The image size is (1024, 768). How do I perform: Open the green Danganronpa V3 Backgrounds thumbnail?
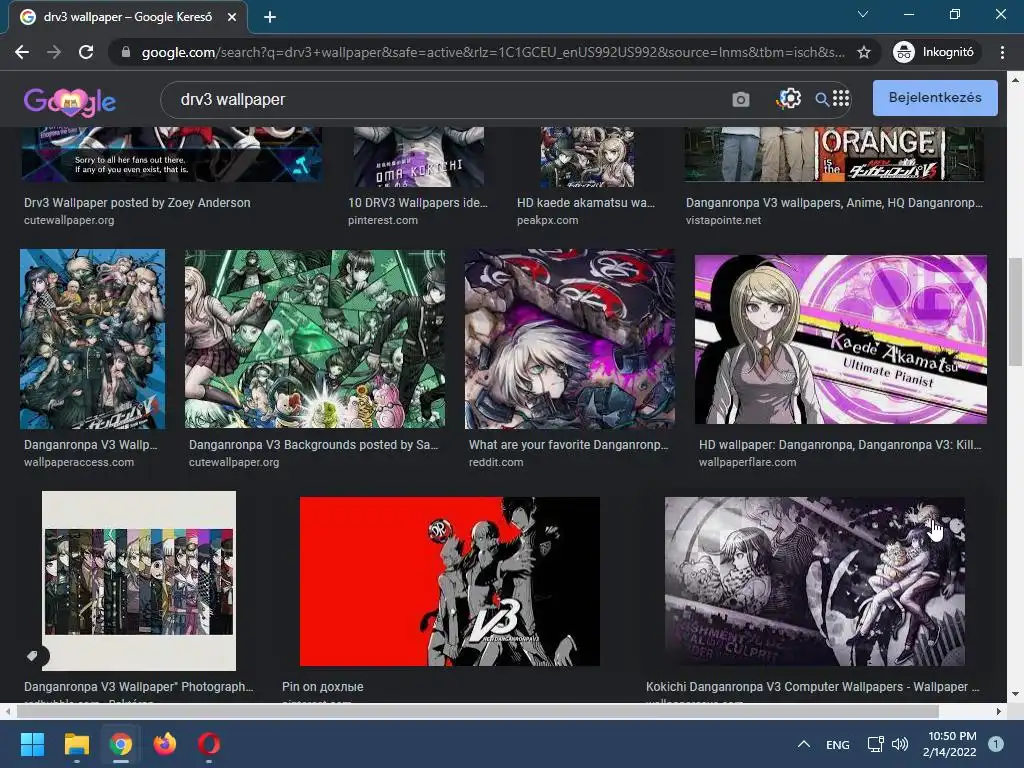315,339
